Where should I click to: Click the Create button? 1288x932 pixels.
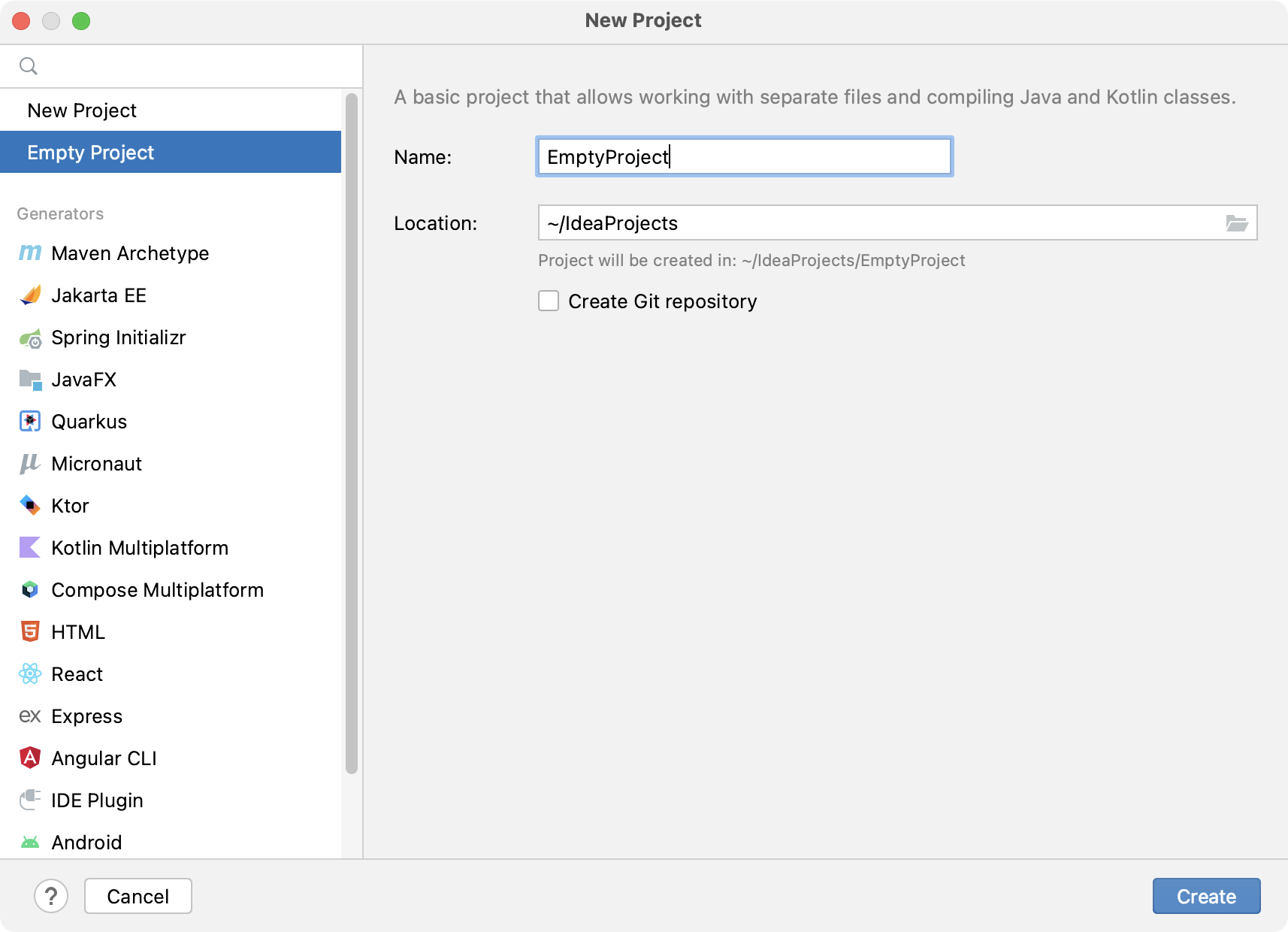tap(1206, 896)
